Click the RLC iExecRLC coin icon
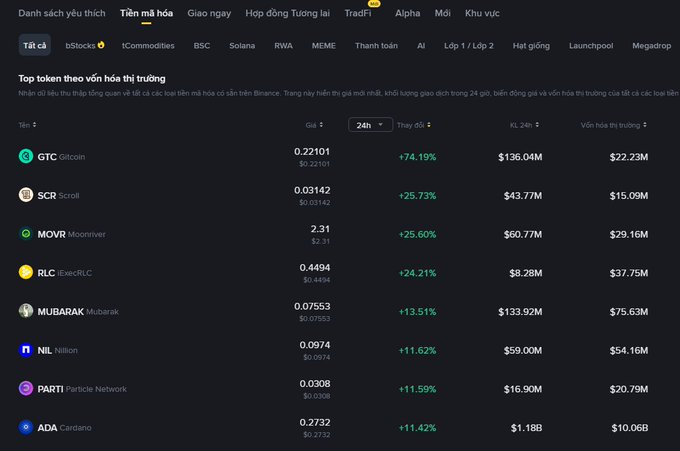The width and height of the screenshot is (680, 451). point(26,272)
